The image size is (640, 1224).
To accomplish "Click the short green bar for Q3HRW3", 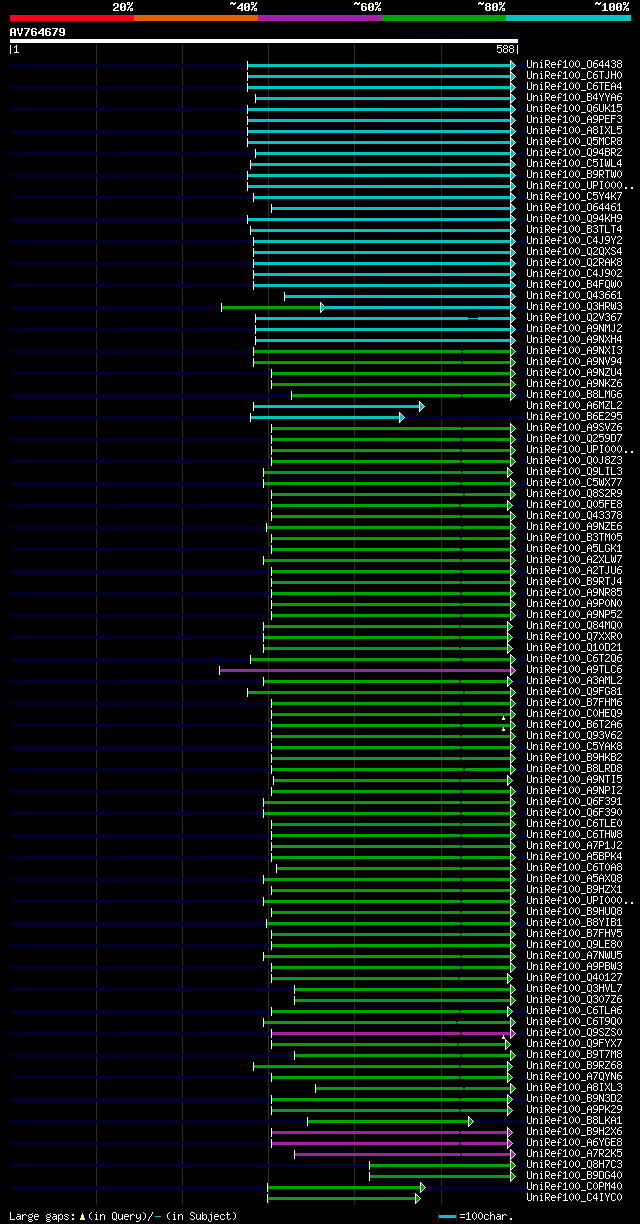I will coord(272,307).
